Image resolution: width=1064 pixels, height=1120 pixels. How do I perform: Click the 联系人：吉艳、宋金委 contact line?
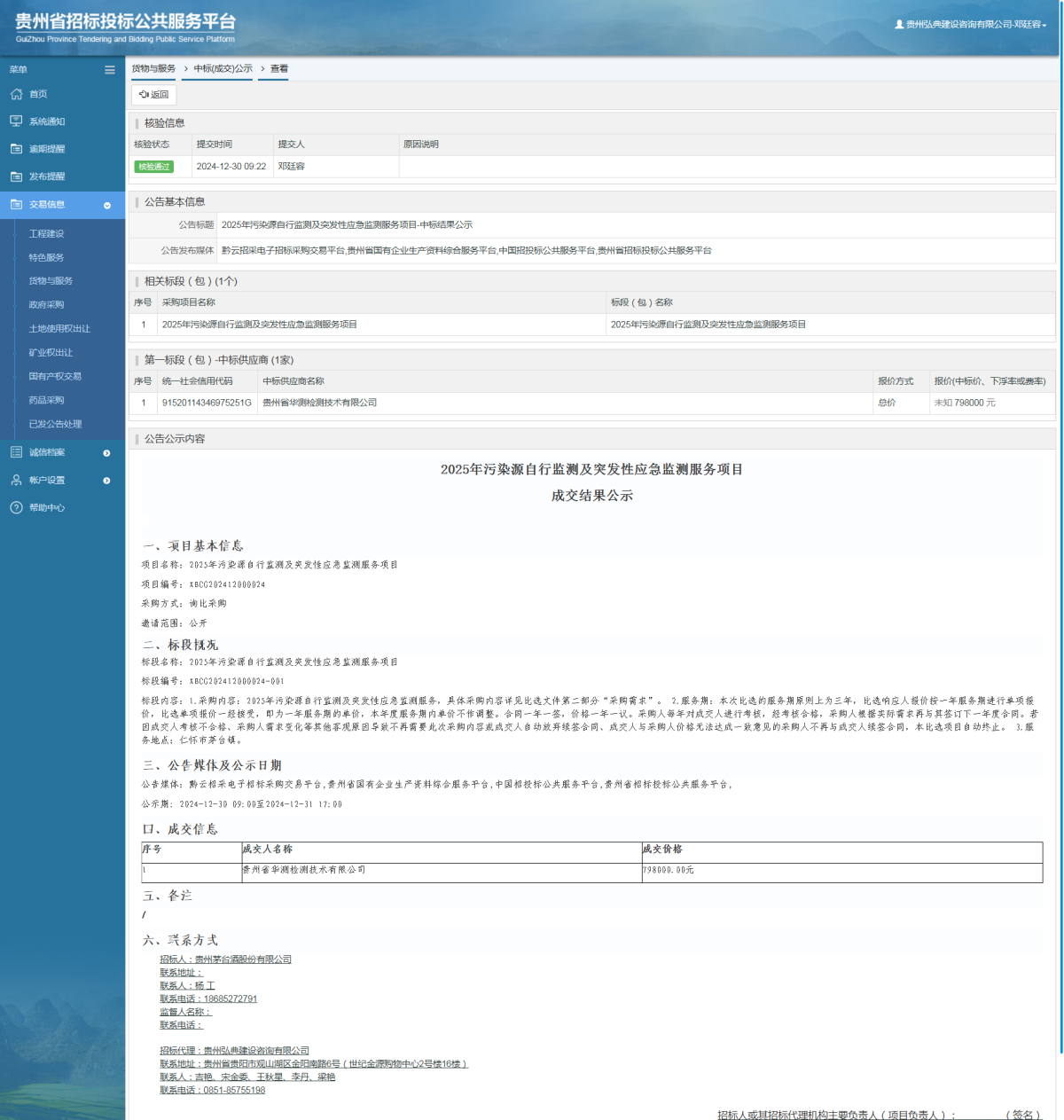247,1077
